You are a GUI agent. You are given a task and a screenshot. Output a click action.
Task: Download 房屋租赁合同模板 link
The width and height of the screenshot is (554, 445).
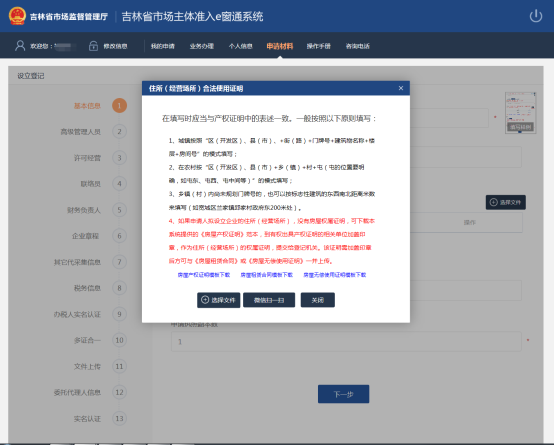266,275
